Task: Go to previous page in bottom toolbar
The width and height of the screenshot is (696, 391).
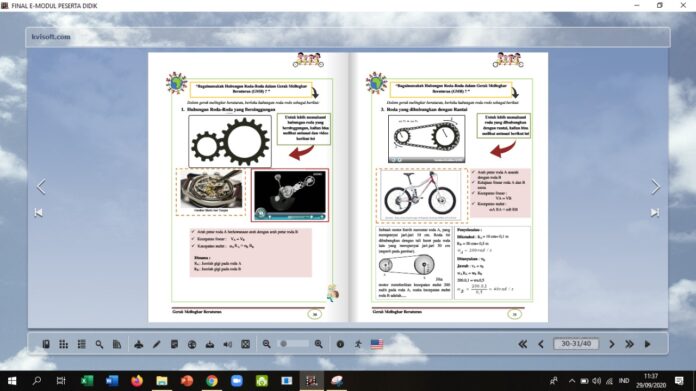Action: [x=541, y=344]
